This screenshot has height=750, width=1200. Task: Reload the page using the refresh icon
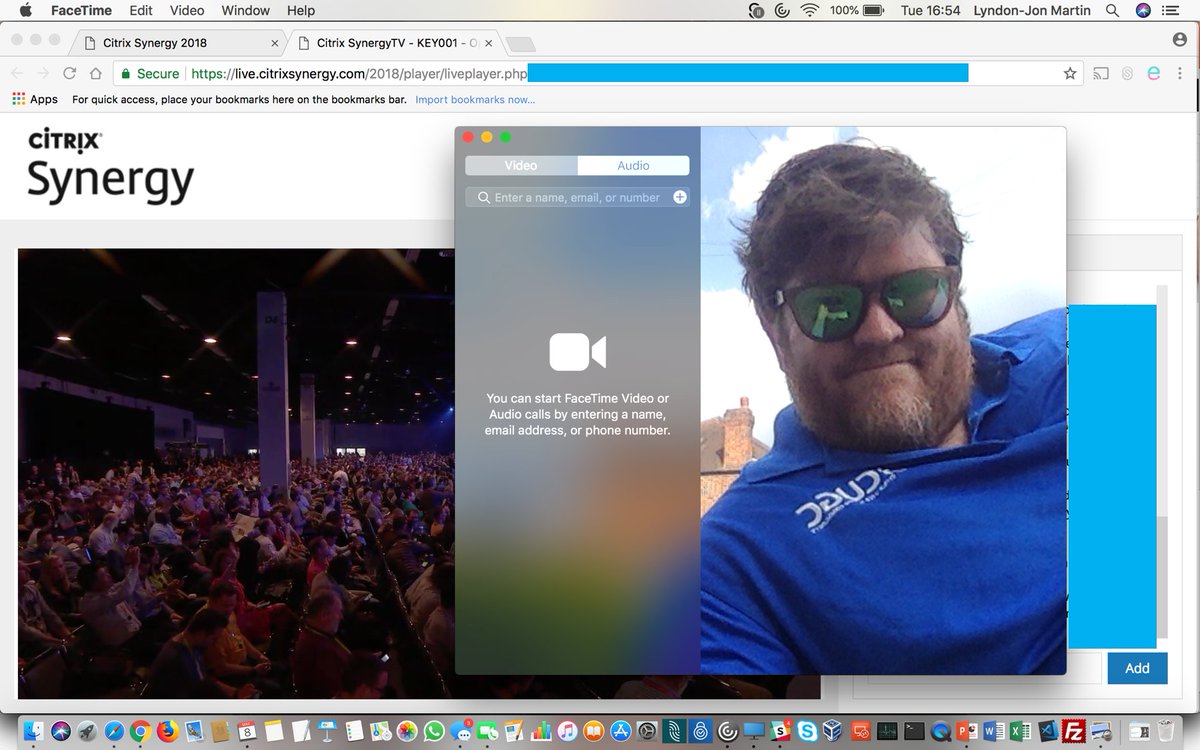pos(68,73)
